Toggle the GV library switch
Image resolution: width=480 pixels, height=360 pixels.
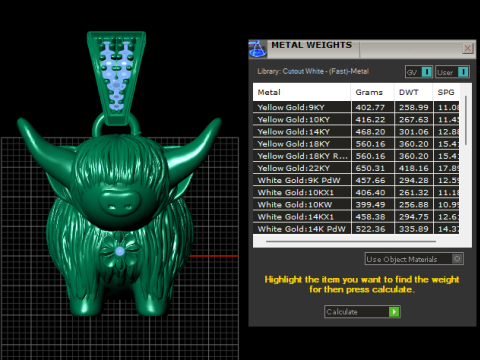tap(427, 72)
